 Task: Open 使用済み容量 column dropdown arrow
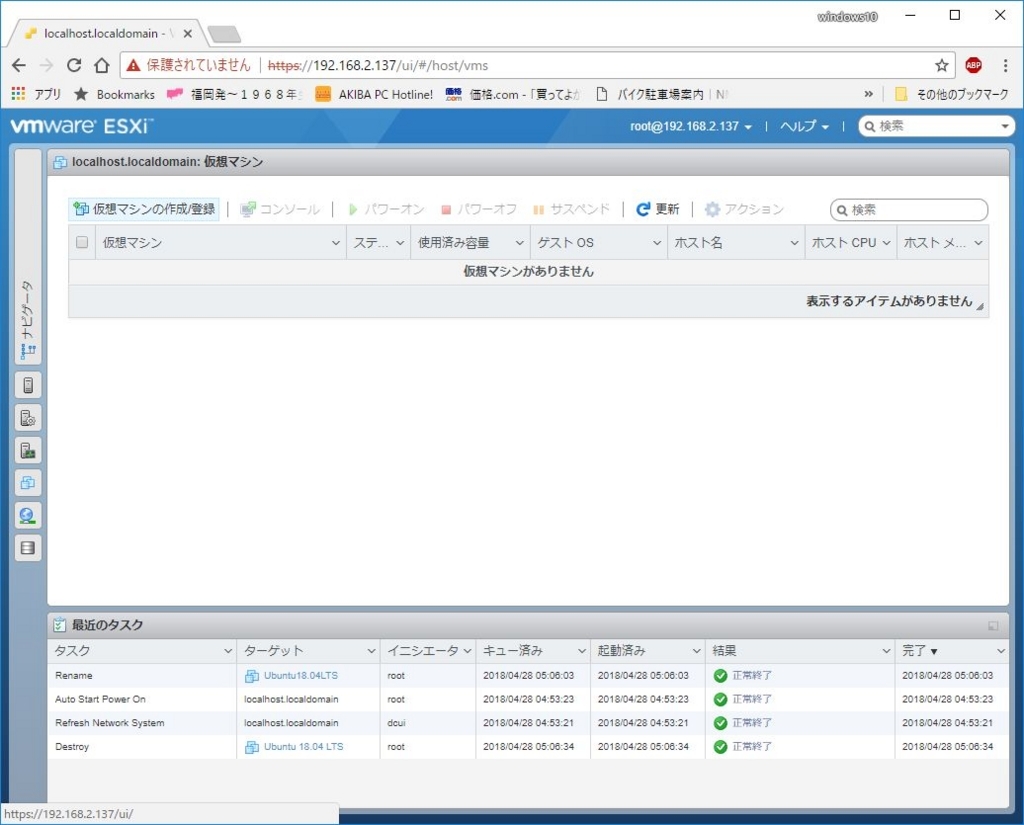pos(520,243)
